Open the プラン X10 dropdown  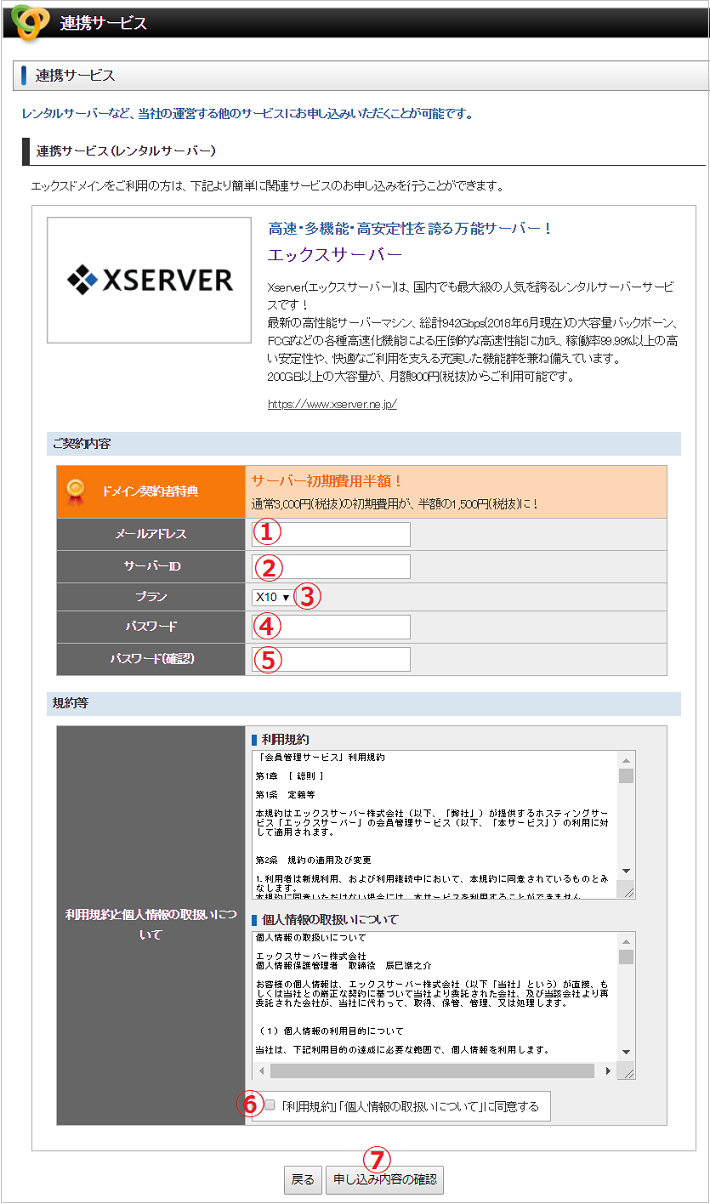[272, 597]
